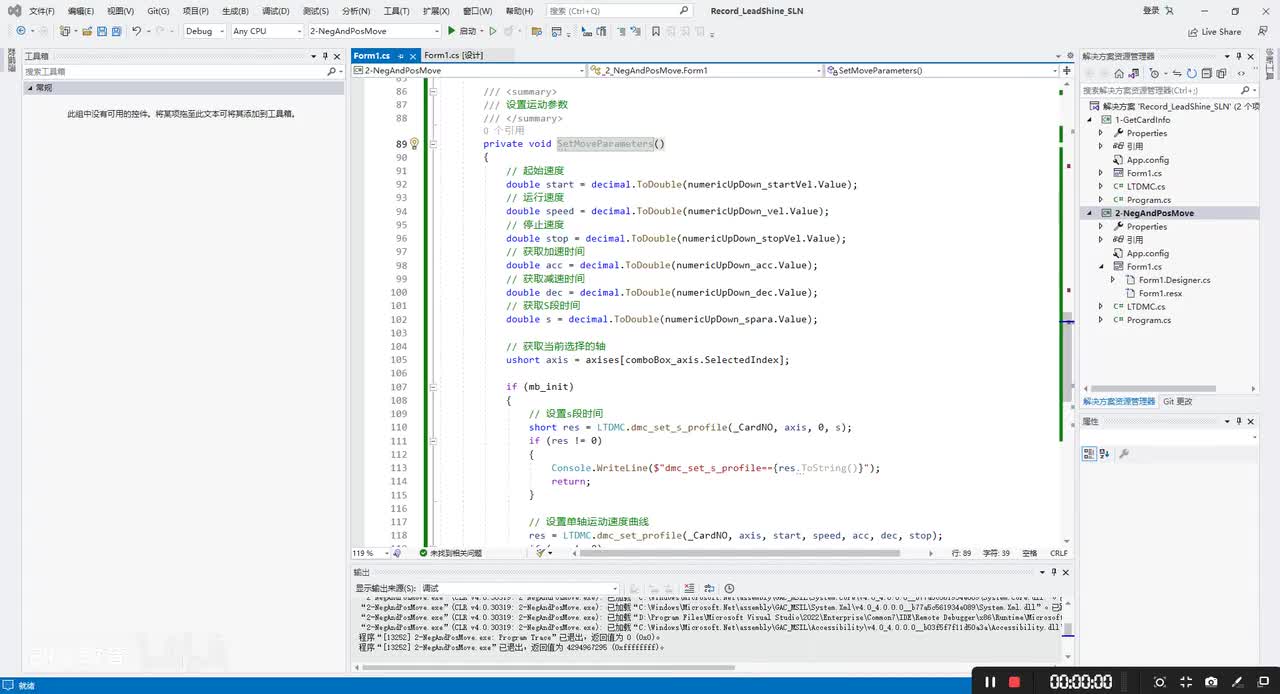The height and width of the screenshot is (694, 1280).
Task: Open the Any CPU platform dropdown
Action: point(266,31)
